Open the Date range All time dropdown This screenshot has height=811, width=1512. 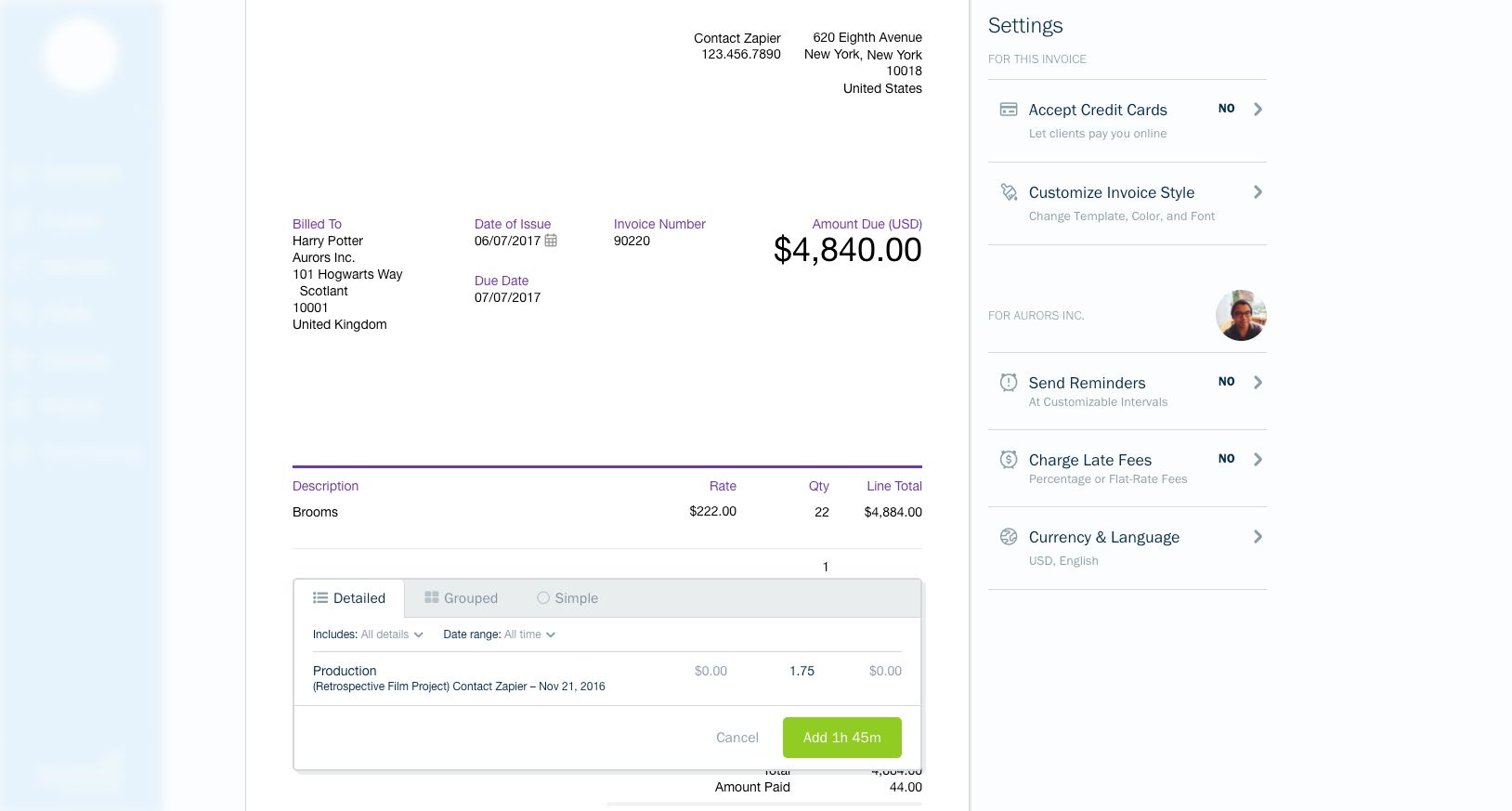(528, 634)
